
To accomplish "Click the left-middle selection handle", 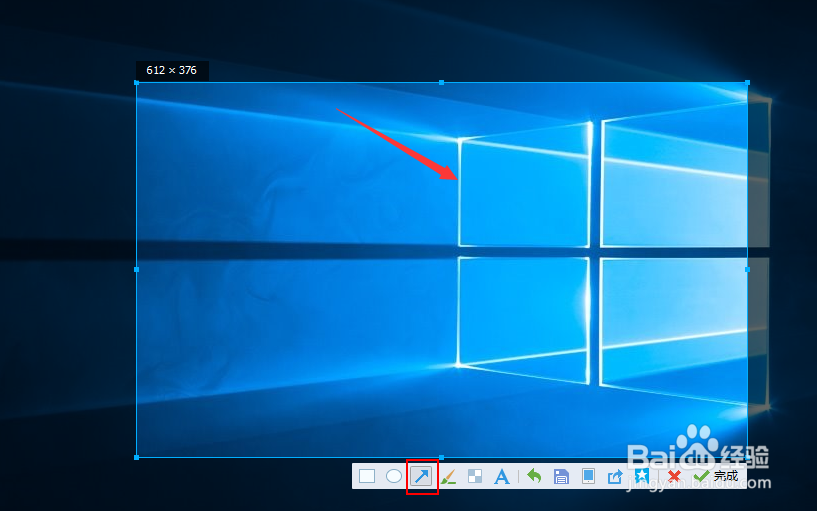I will click(137, 270).
